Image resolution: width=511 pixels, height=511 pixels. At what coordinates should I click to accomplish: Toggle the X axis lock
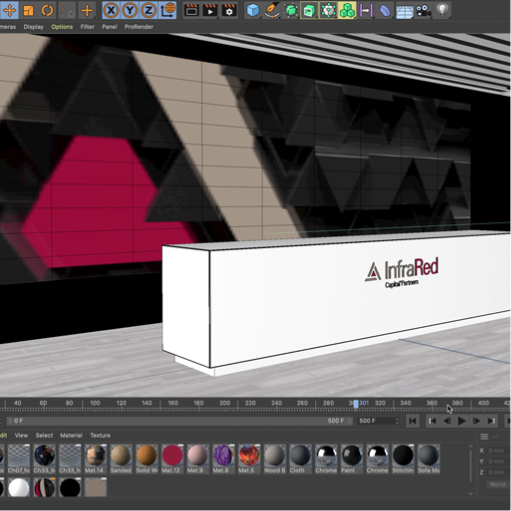point(111,10)
